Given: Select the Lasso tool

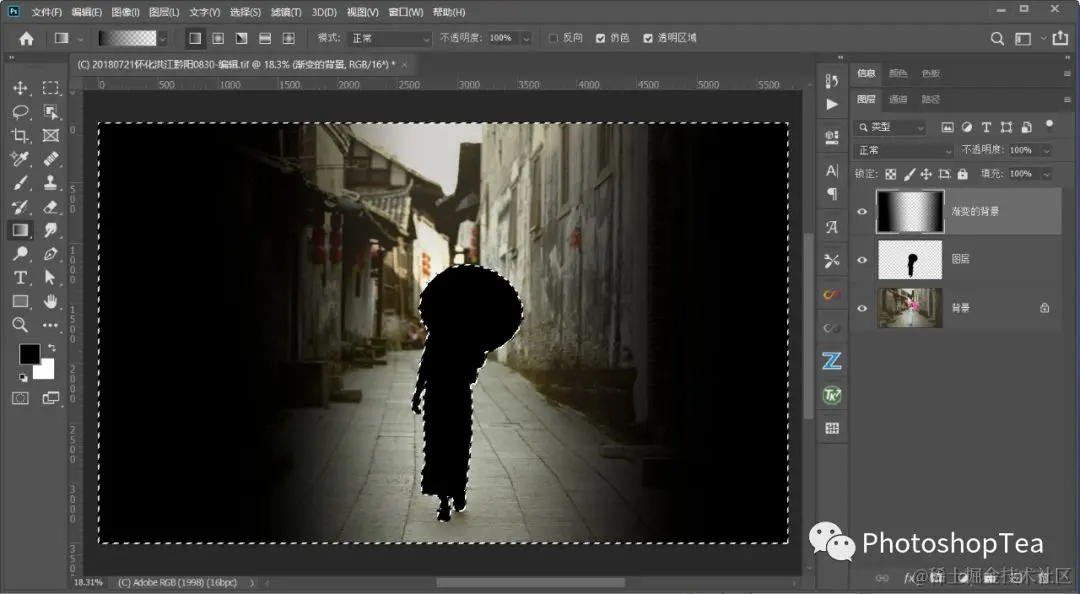Looking at the screenshot, I should [x=20, y=112].
